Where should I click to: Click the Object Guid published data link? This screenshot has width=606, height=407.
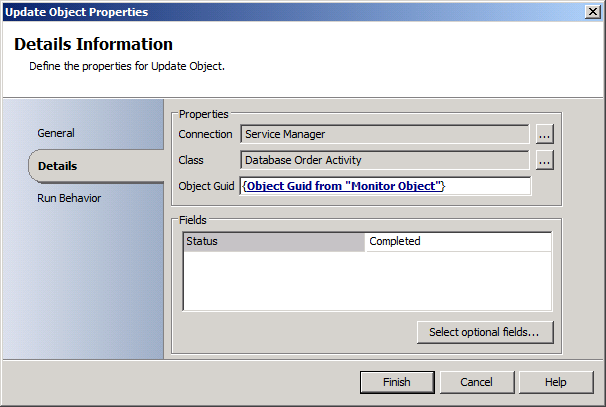click(343, 186)
